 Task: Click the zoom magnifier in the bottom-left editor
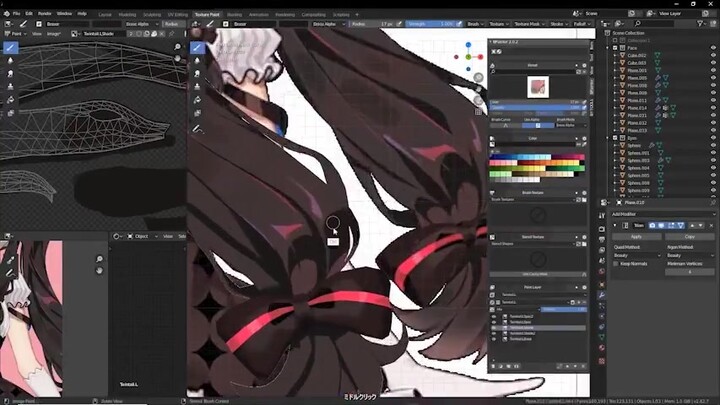[x=99, y=259]
